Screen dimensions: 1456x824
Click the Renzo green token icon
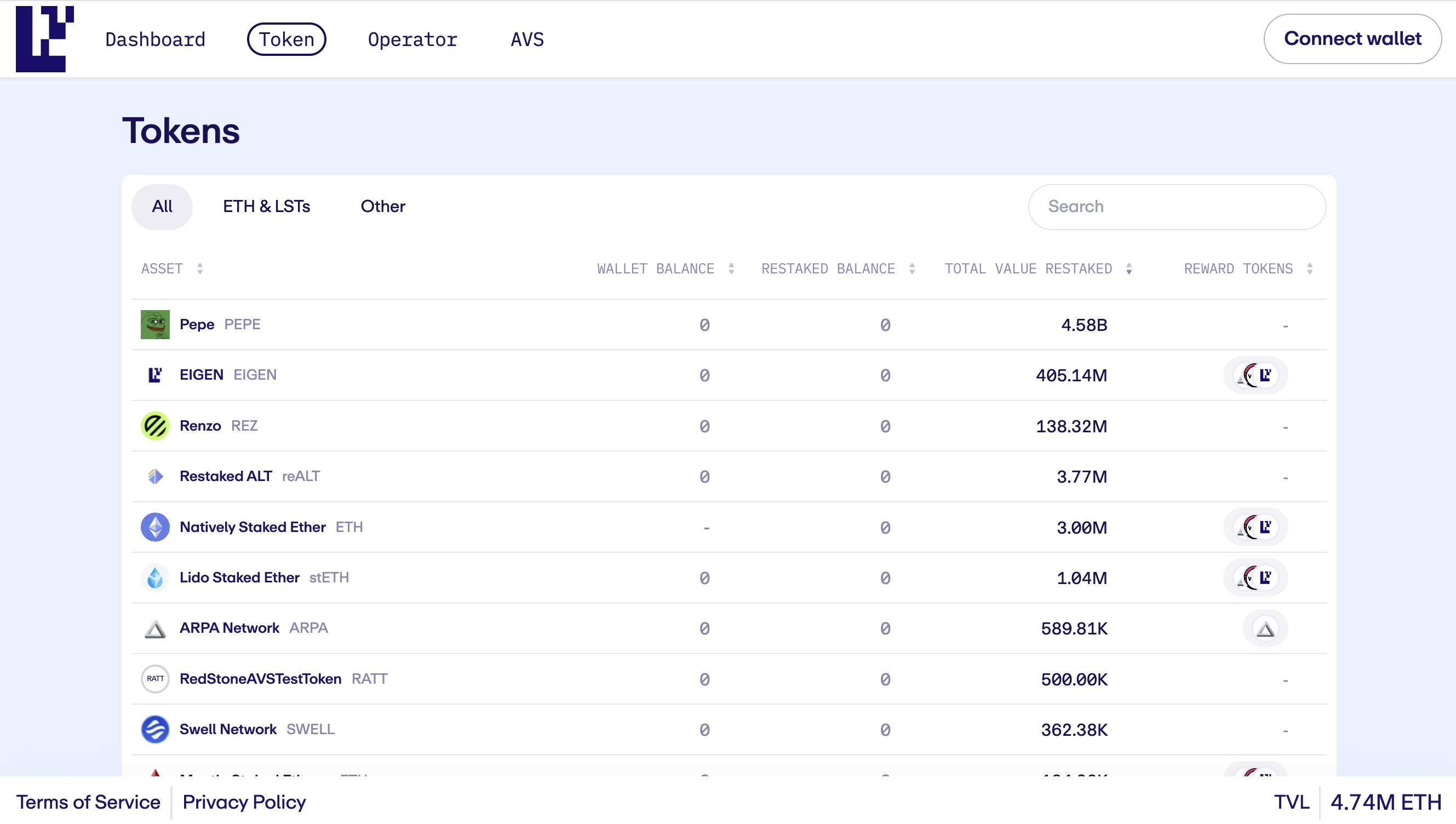(x=155, y=426)
